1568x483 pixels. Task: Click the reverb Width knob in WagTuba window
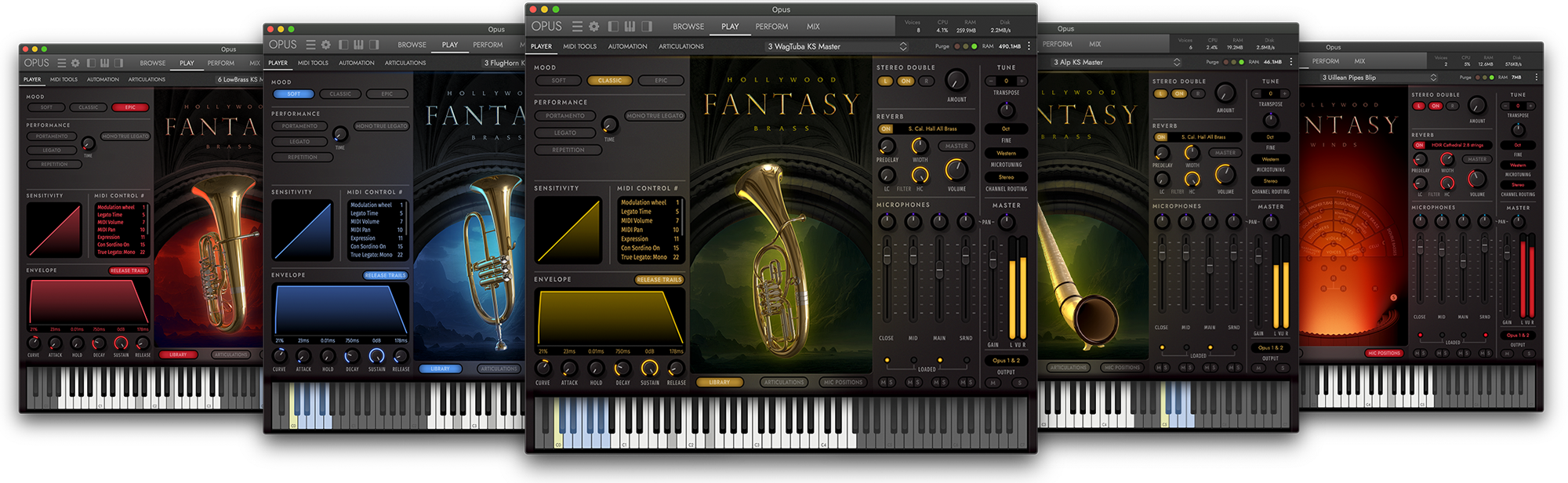(x=920, y=147)
